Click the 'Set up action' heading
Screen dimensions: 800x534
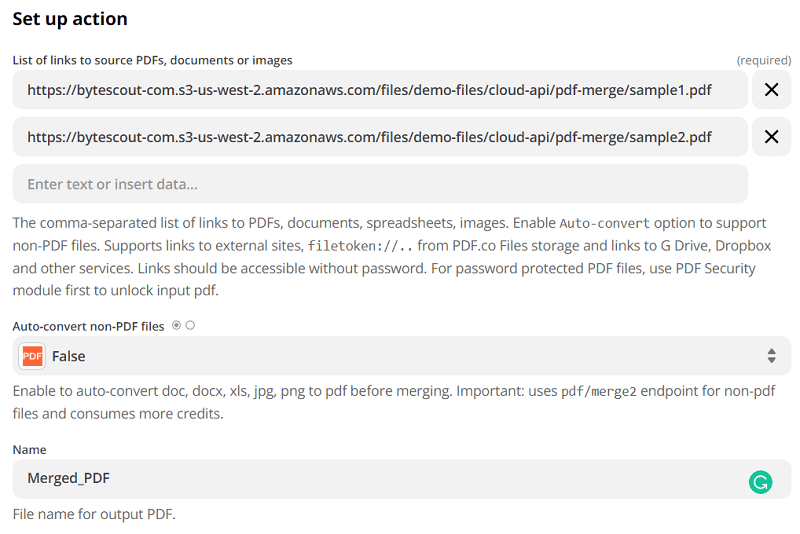click(x=70, y=19)
